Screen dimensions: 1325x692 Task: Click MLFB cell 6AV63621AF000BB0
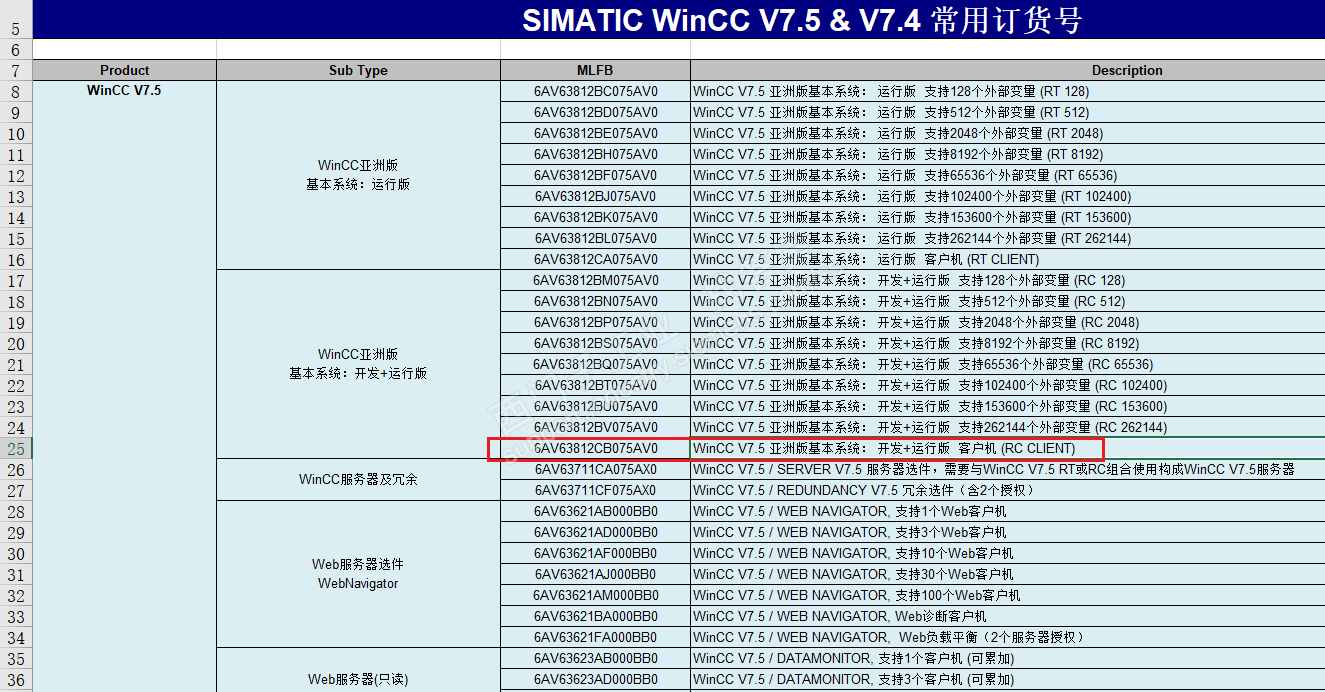coord(595,553)
